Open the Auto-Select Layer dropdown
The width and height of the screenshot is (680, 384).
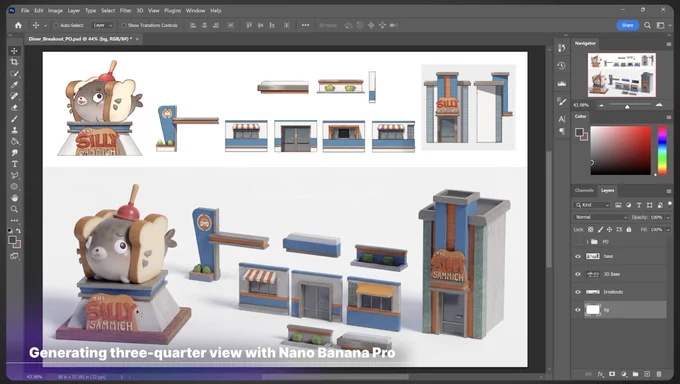coord(103,26)
